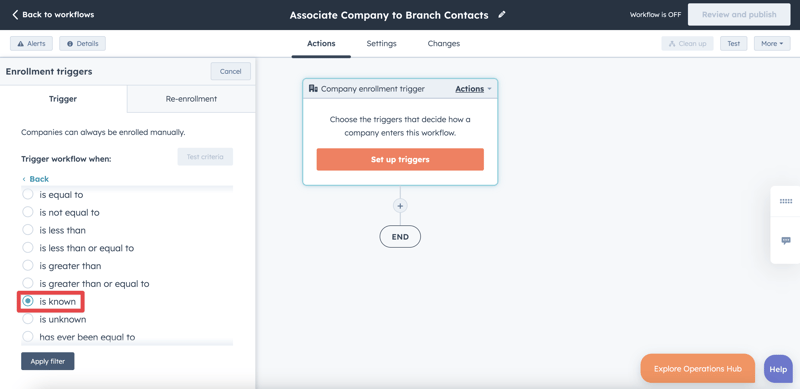Open the Details info button
The width and height of the screenshot is (800, 389).
coord(83,43)
